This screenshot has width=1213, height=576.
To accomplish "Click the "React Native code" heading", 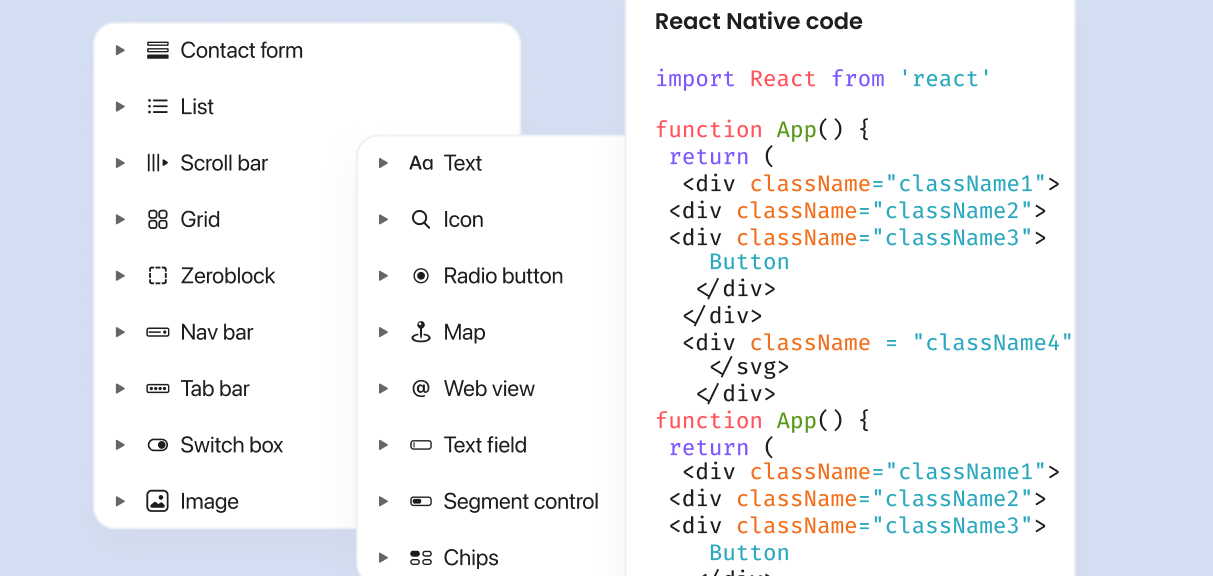I will (x=759, y=21).
